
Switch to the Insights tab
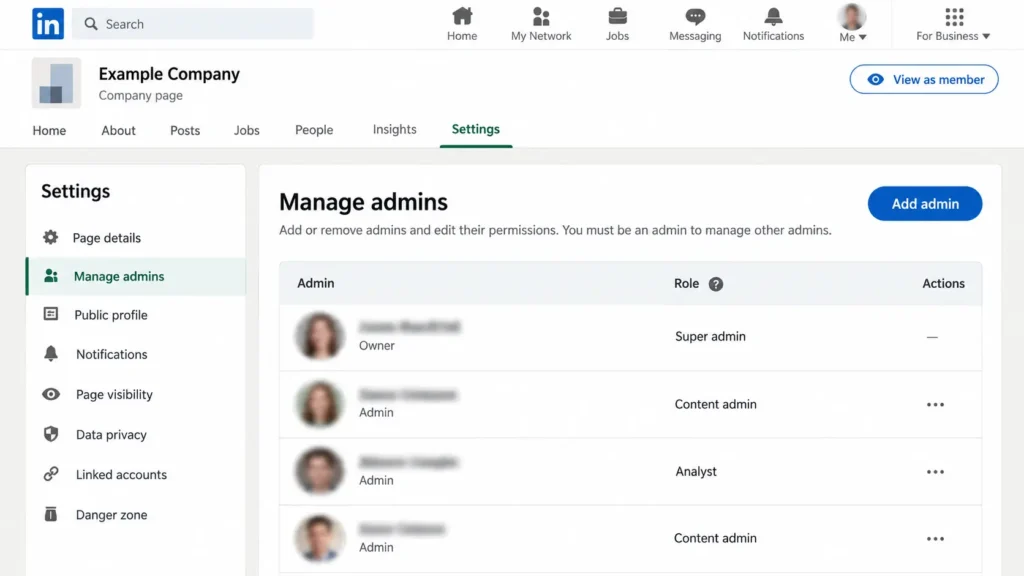[394, 129]
